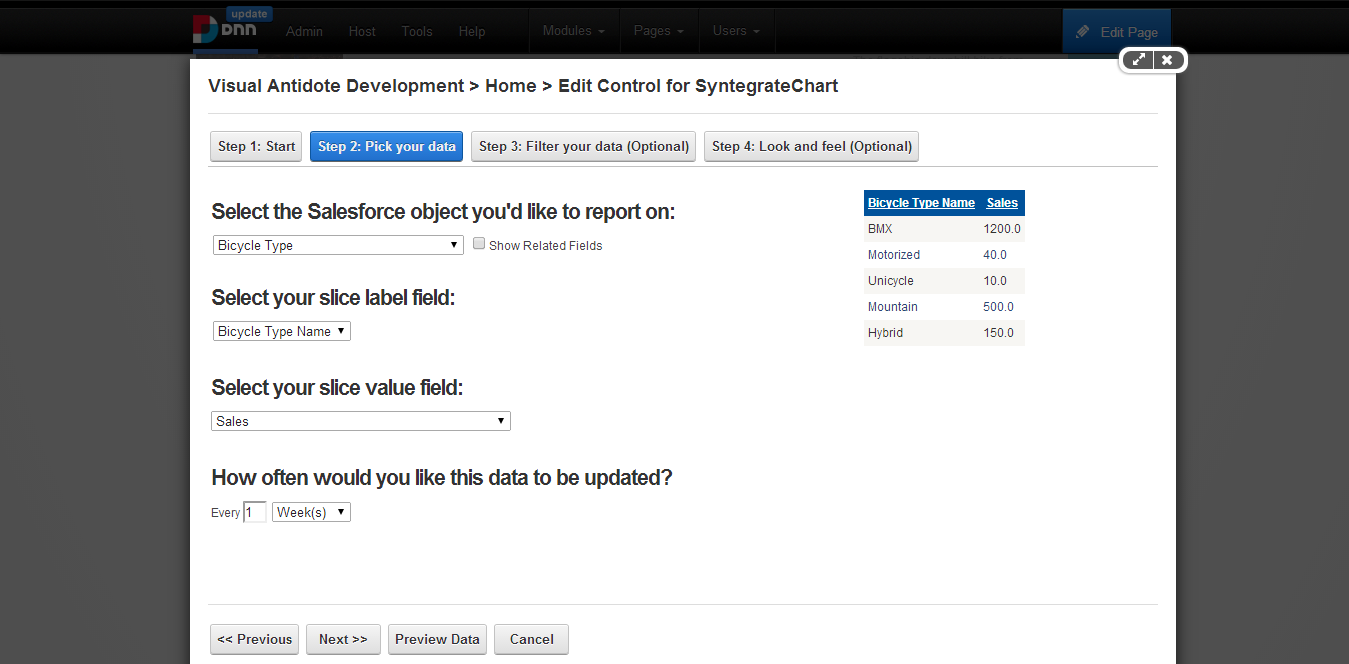Click the Motorized row name
Screen dimensions: 1349x664
[x=894, y=255]
